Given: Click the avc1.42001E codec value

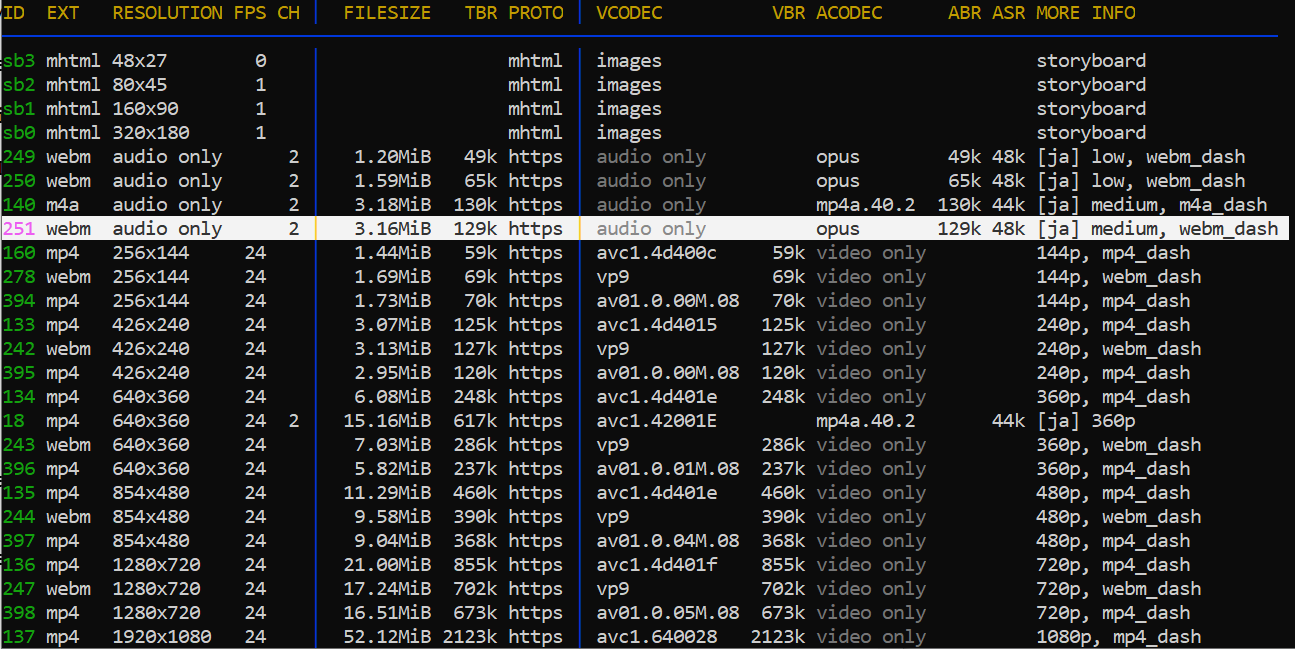Looking at the screenshot, I should [657, 421].
